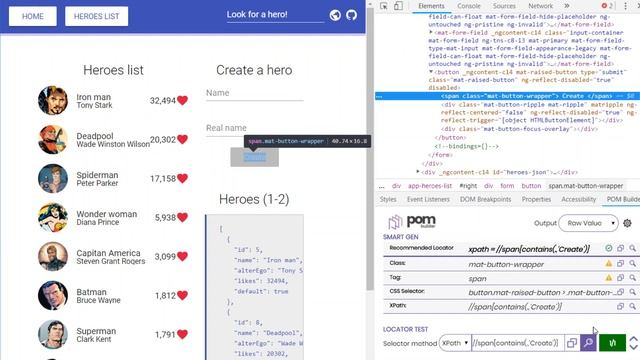Screen dimensions: 640x360
Task: Copy the Tag locator value
Action: click(620, 278)
